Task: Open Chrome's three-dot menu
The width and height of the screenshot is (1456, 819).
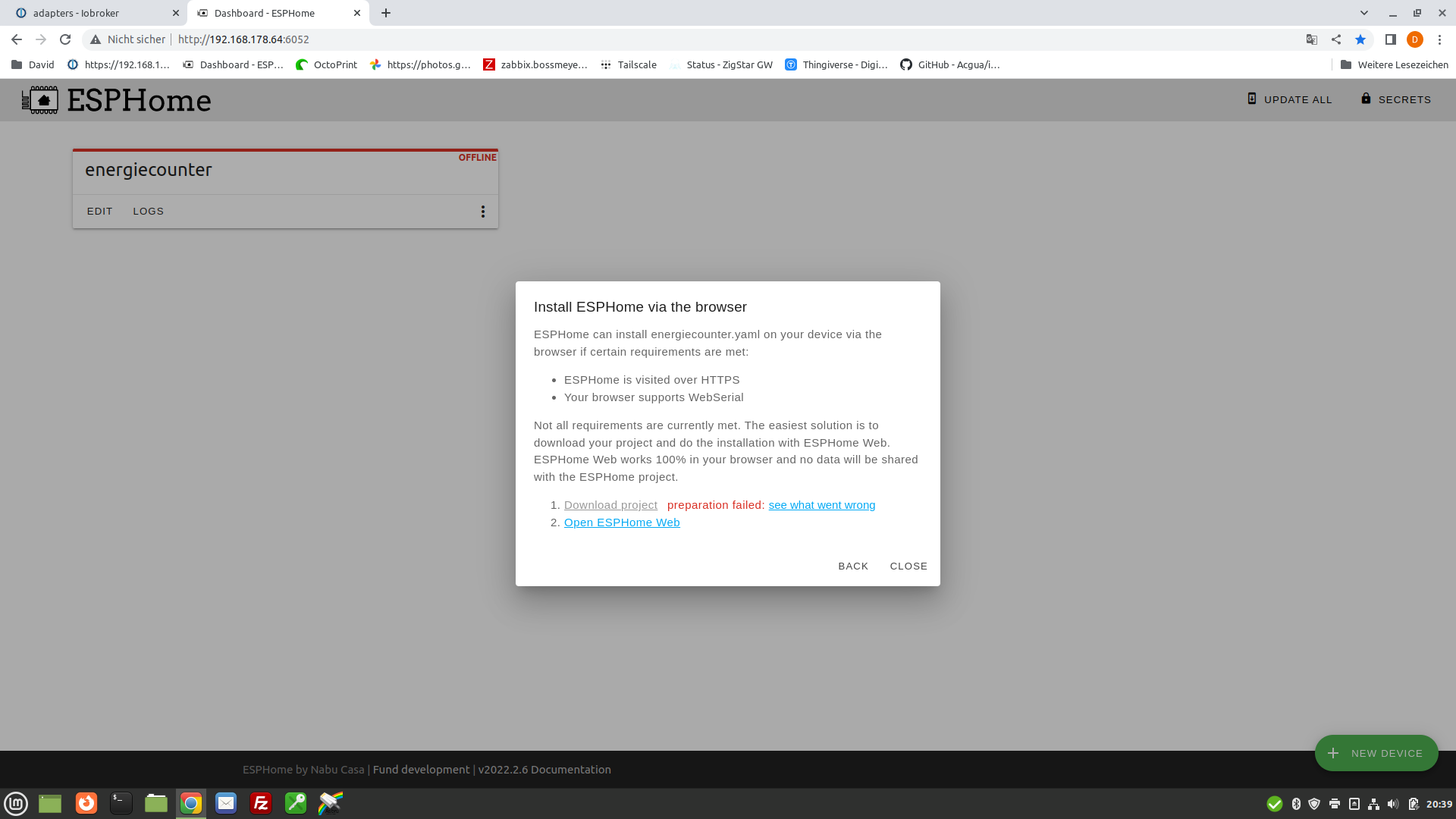Action: (1439, 39)
